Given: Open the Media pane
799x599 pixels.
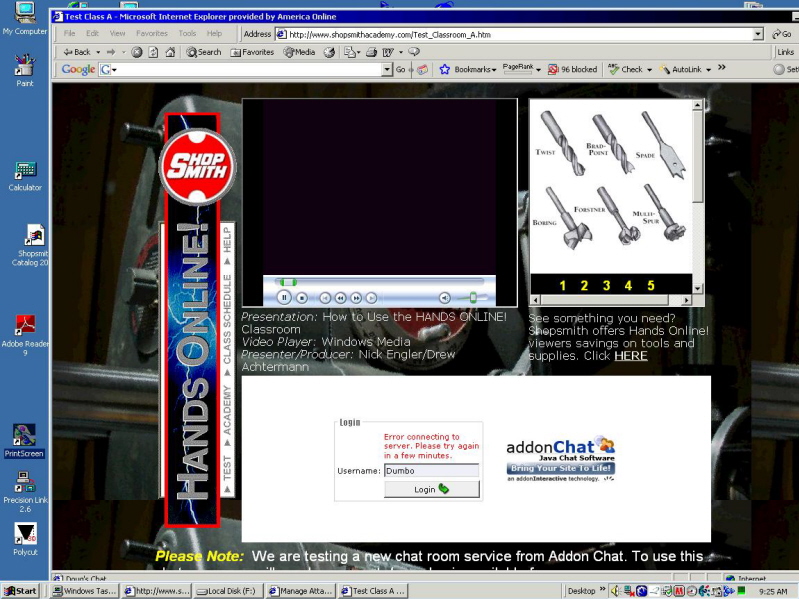Looking at the screenshot, I should pos(299,52).
